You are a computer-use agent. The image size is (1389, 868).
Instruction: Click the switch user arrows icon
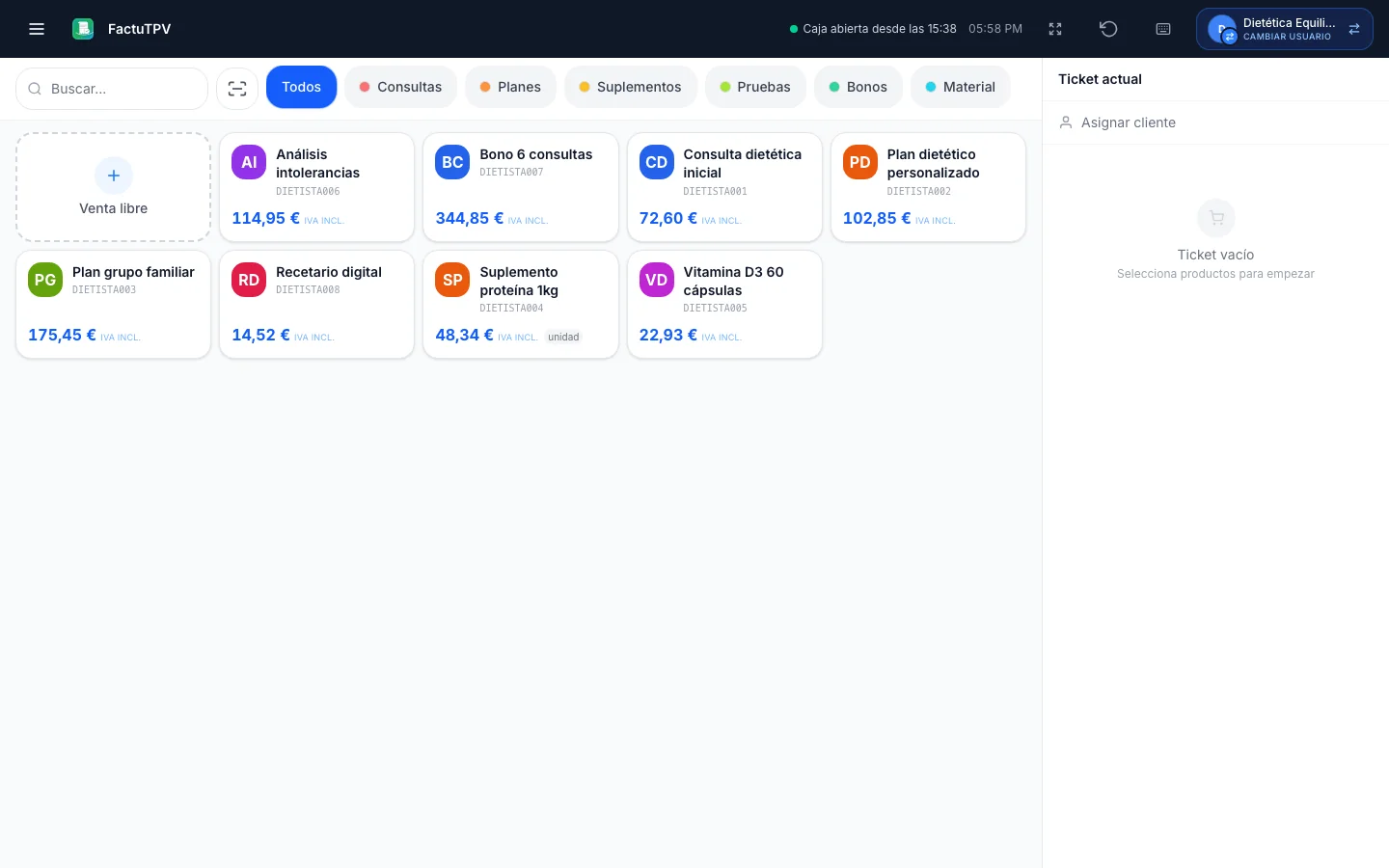tap(1354, 29)
